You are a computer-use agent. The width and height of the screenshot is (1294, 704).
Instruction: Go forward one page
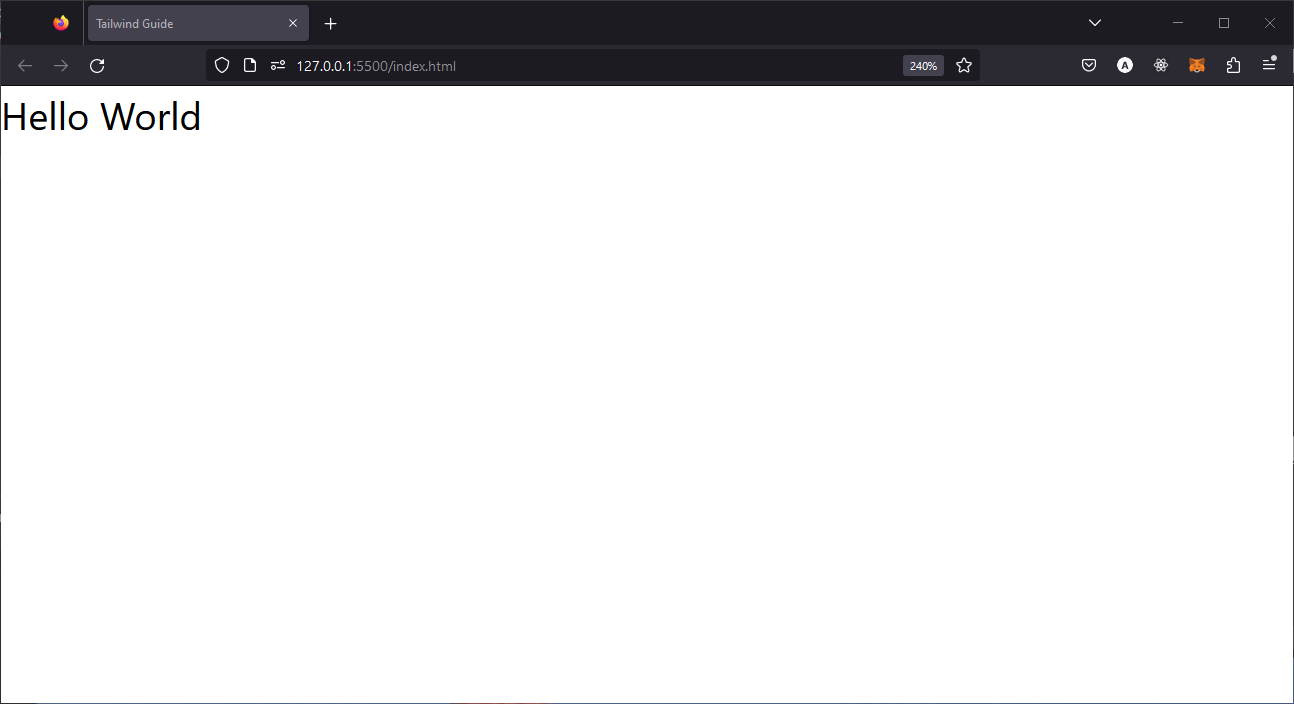click(61, 66)
